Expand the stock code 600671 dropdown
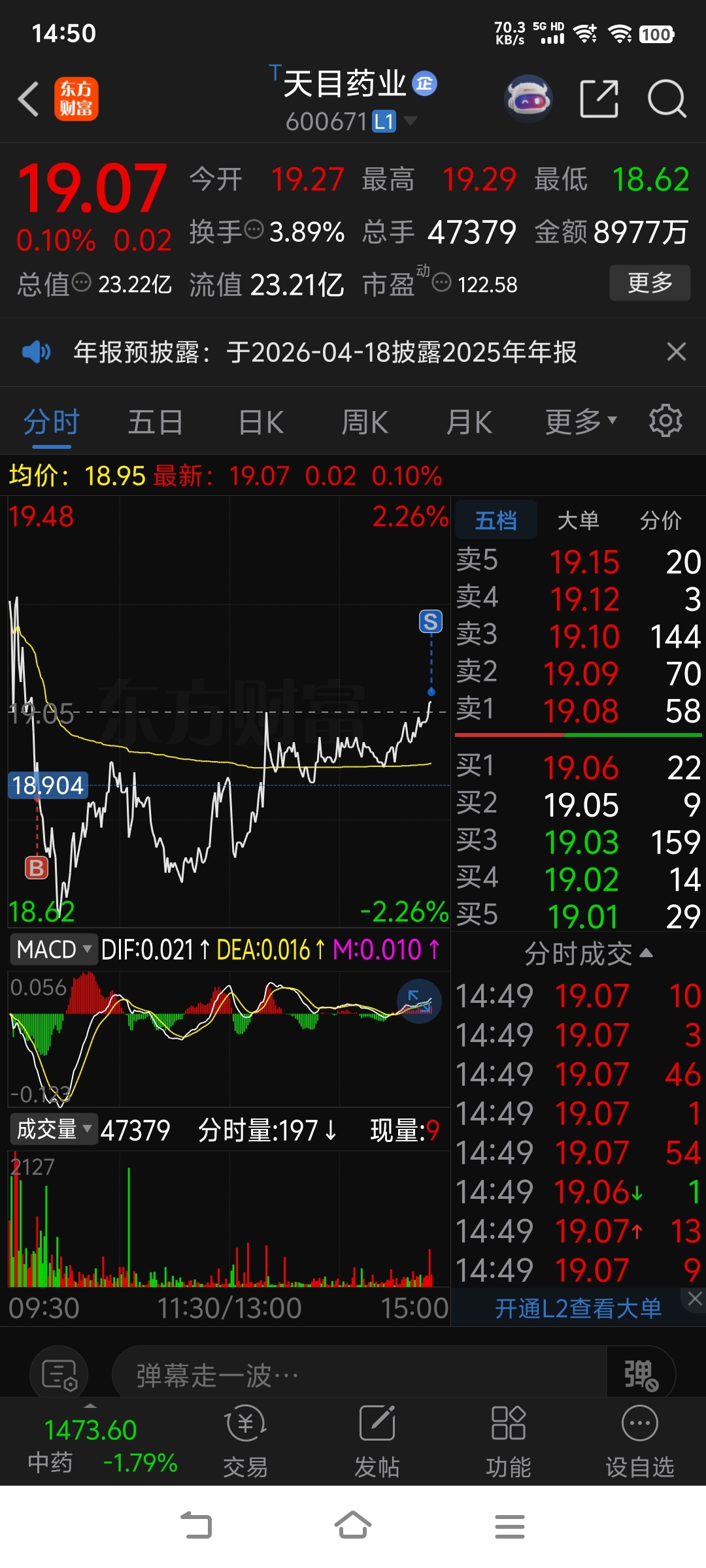706x1568 pixels. click(x=411, y=121)
